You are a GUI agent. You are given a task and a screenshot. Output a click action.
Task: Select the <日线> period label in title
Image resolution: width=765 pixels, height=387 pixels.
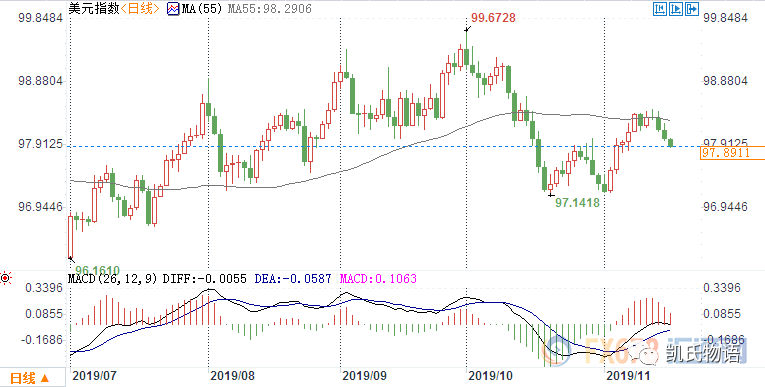(140, 9)
